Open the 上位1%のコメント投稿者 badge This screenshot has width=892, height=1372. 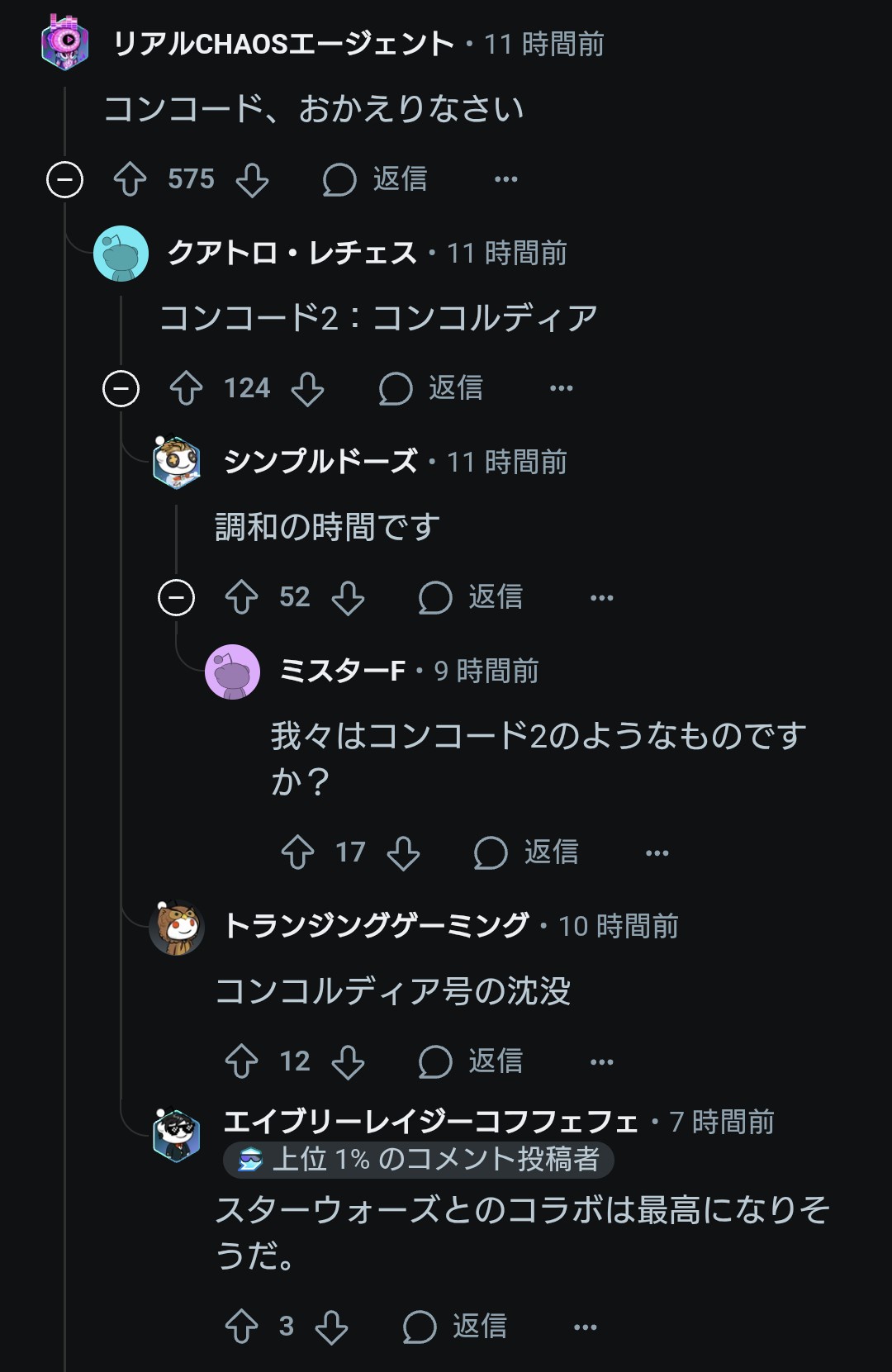tap(418, 1160)
